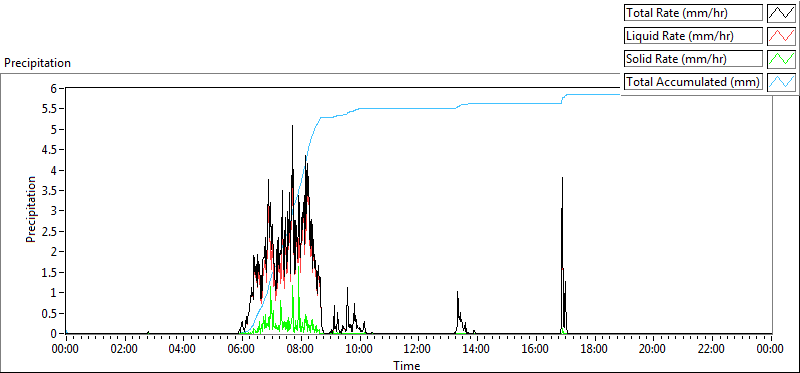
Task: Click the Precipitation chart title above the graph
Action: (37, 63)
